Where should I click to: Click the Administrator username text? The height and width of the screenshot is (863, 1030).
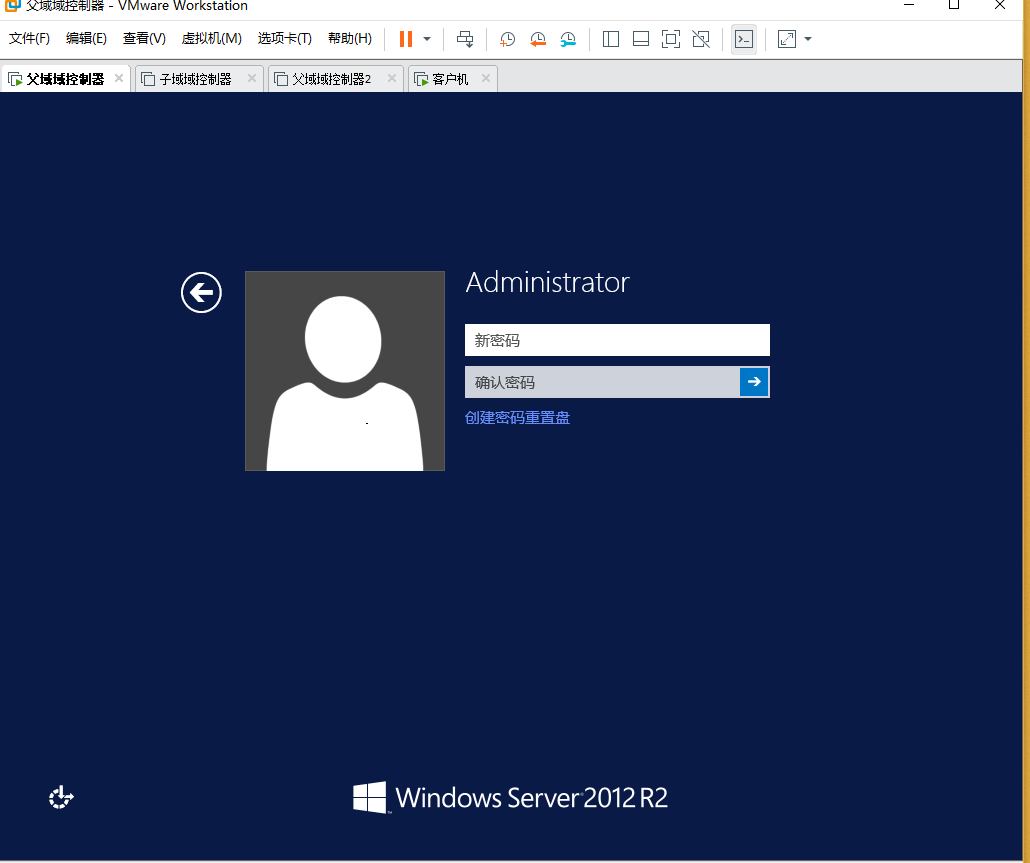tap(547, 282)
